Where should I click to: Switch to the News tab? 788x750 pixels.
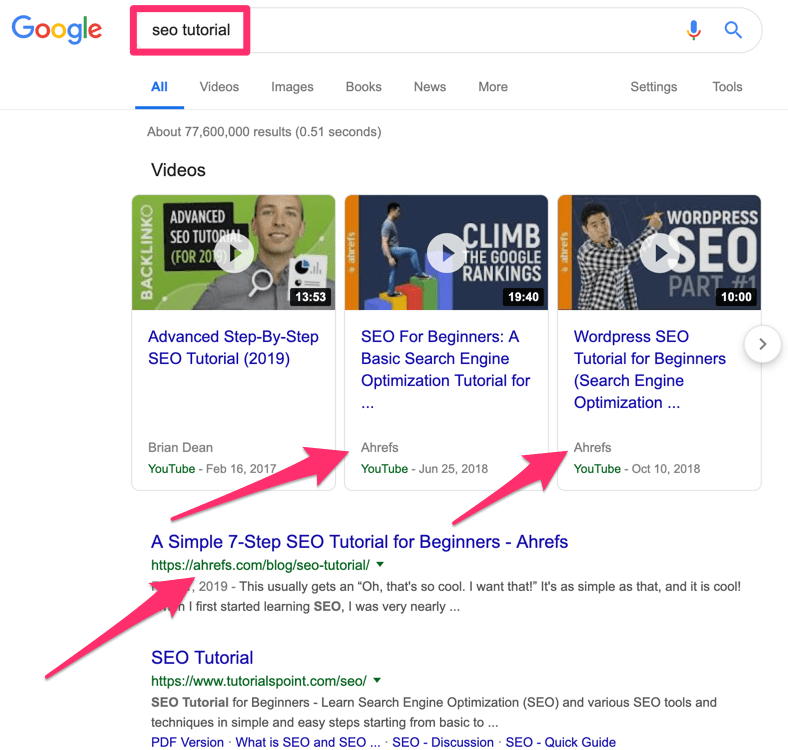click(x=430, y=87)
